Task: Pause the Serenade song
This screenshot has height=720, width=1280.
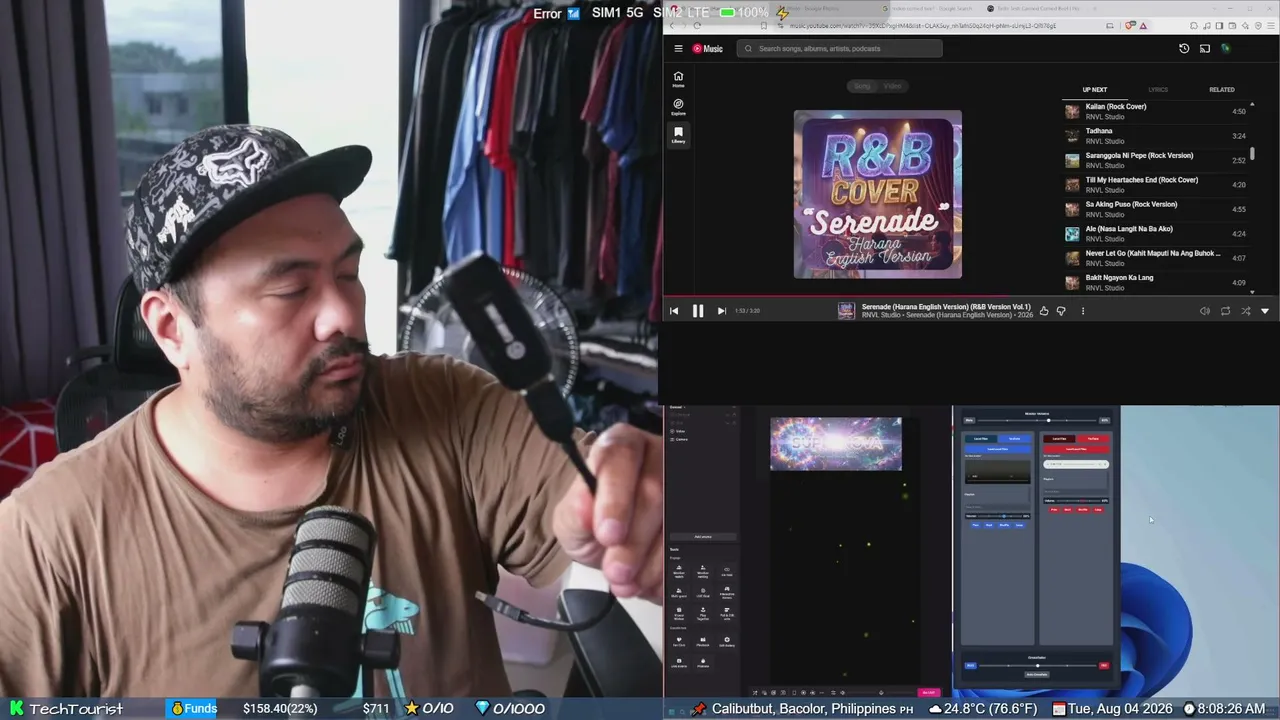Action: (x=697, y=311)
